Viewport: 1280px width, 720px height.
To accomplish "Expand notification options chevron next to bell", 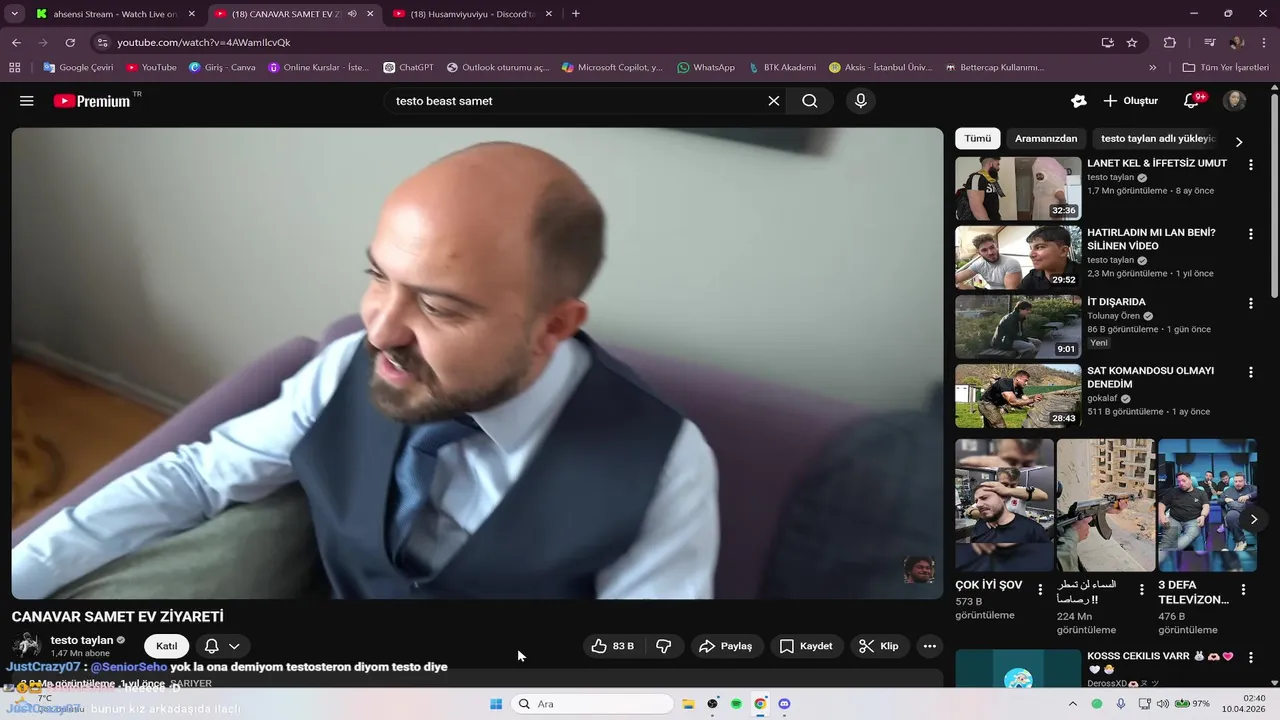I will 234,646.
